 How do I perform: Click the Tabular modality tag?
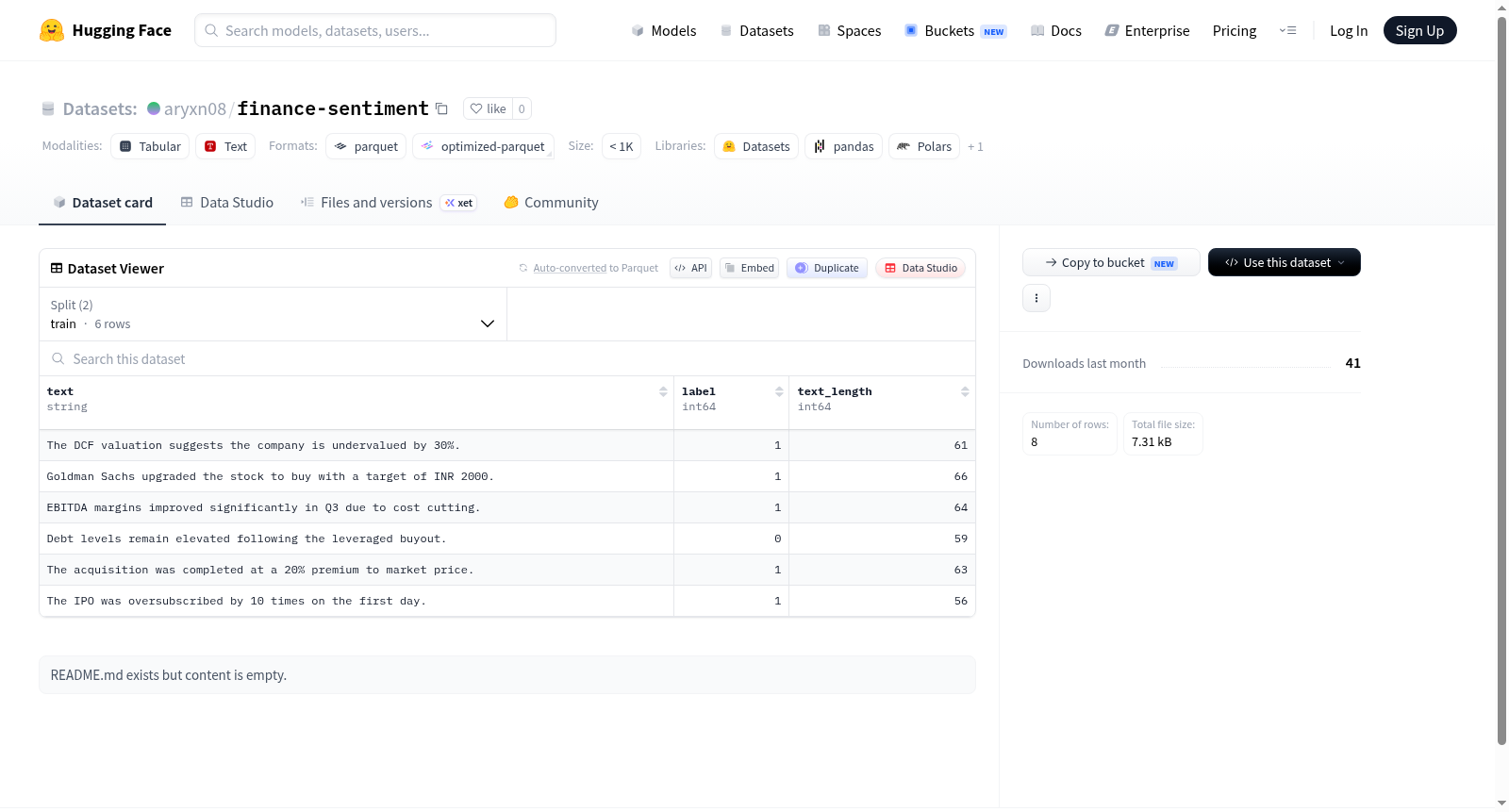pyautogui.click(x=150, y=146)
